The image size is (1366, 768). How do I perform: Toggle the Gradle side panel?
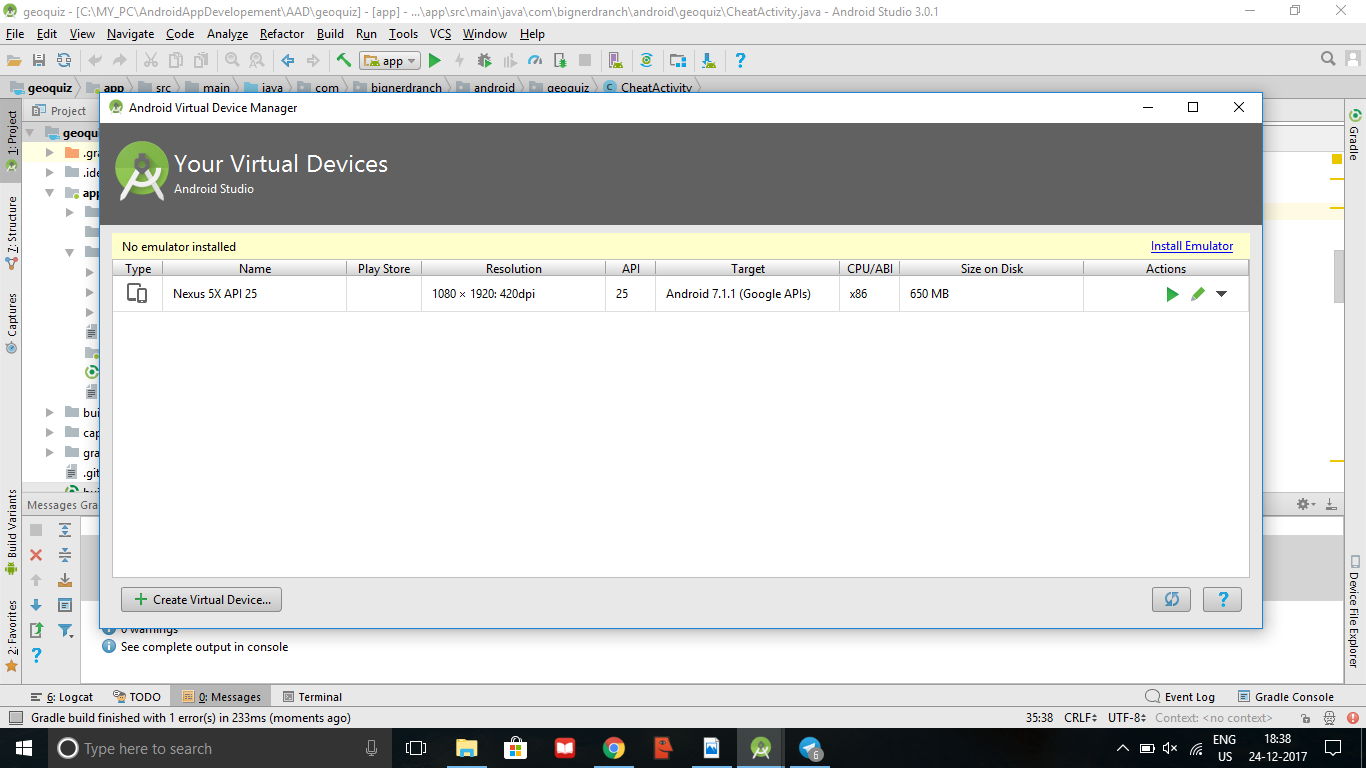pos(1355,134)
